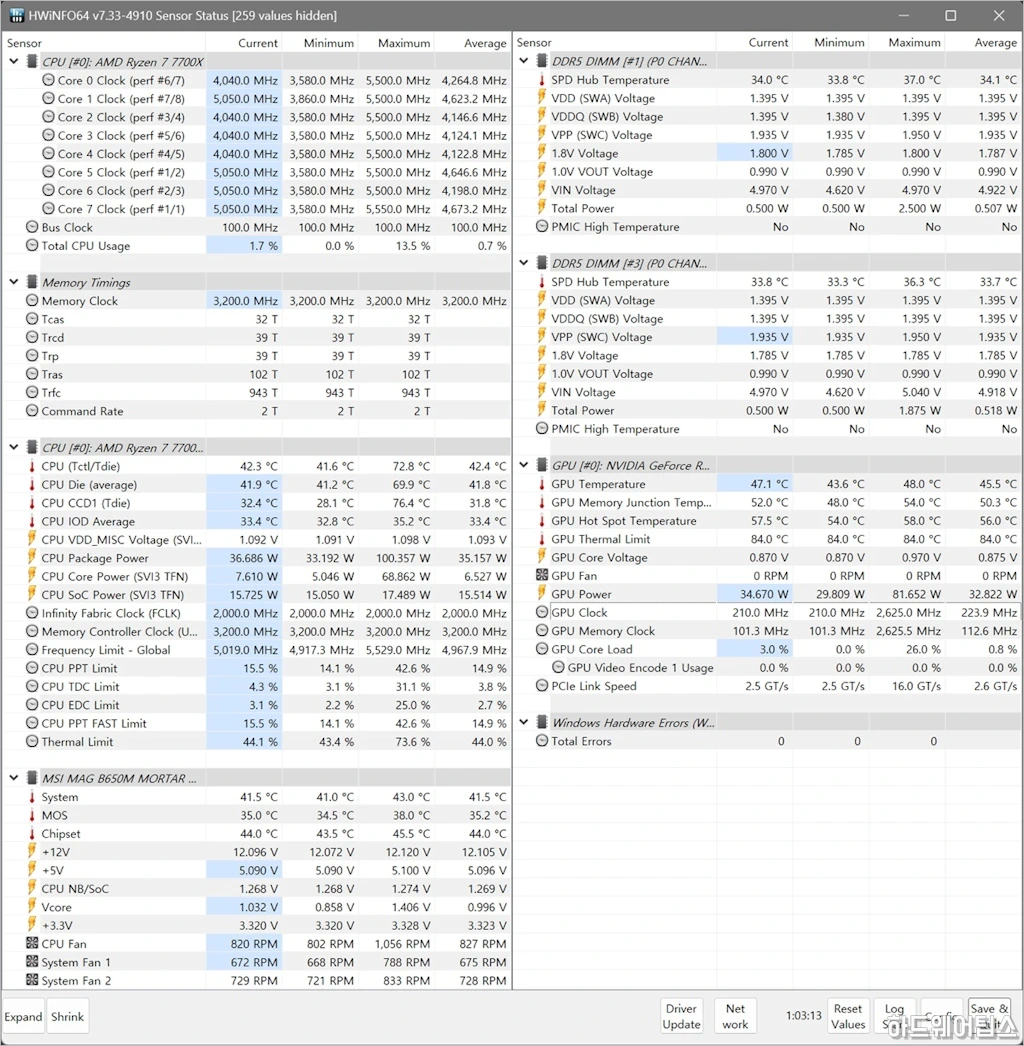Select the Frequency Limit - Global row
Image resolution: width=1024 pixels, height=1046 pixels.
click(x=258, y=650)
